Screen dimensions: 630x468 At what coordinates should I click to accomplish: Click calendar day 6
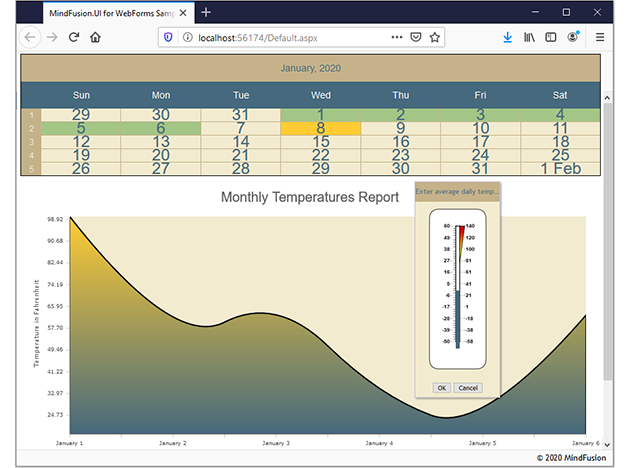(x=161, y=129)
